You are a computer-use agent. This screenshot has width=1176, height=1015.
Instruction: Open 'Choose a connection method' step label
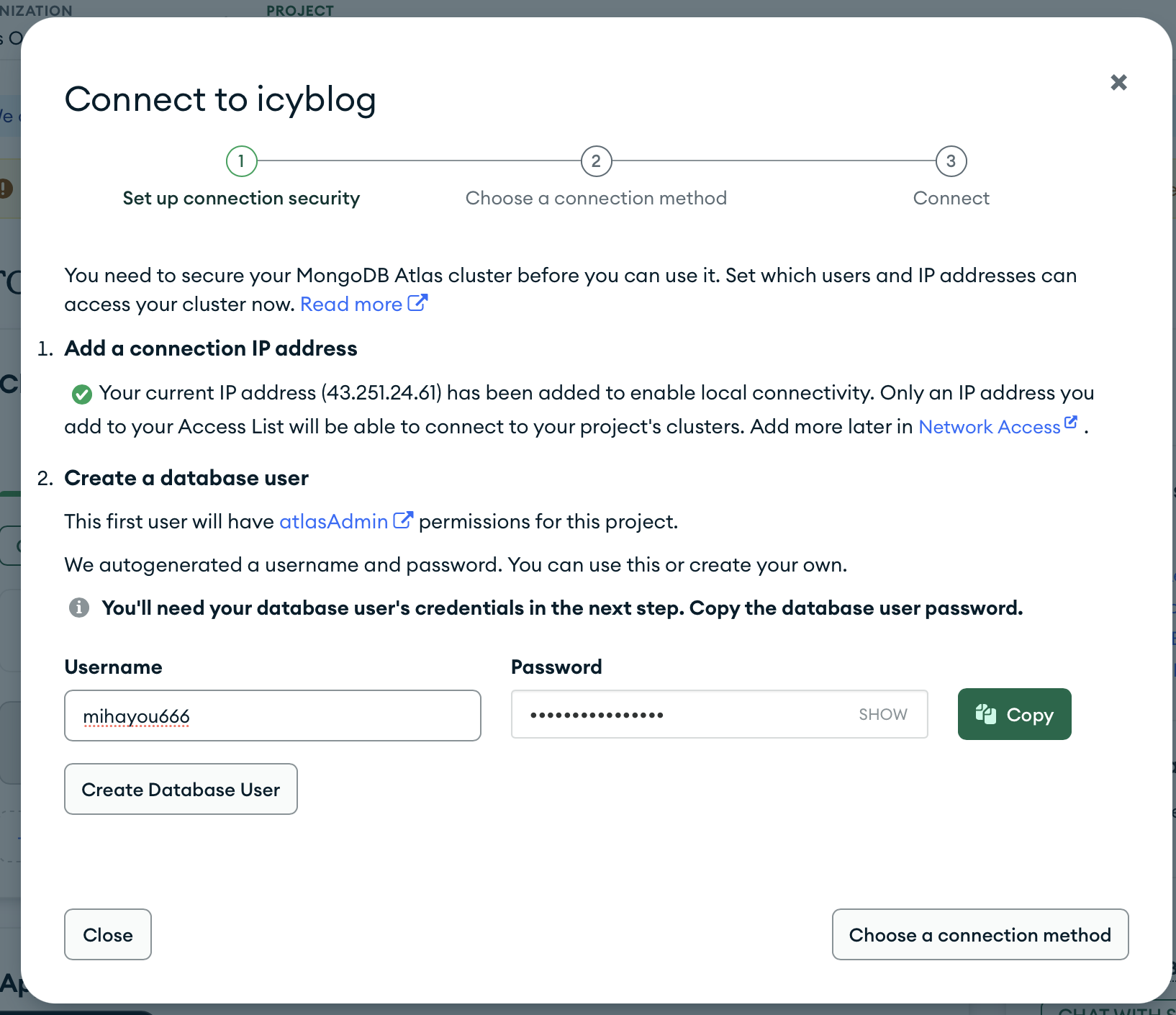(x=596, y=198)
